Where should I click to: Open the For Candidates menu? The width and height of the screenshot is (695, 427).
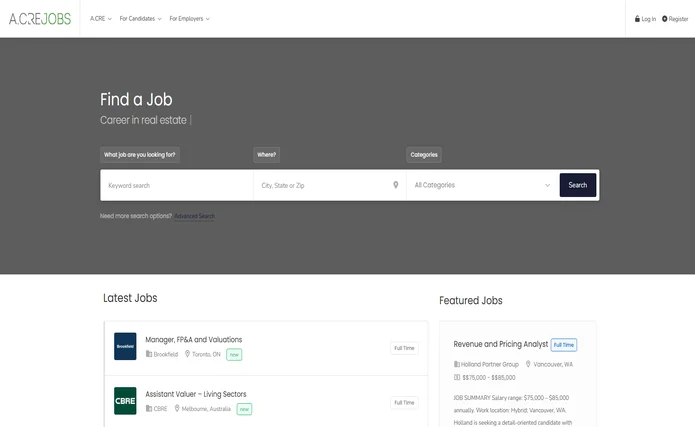tap(140, 19)
